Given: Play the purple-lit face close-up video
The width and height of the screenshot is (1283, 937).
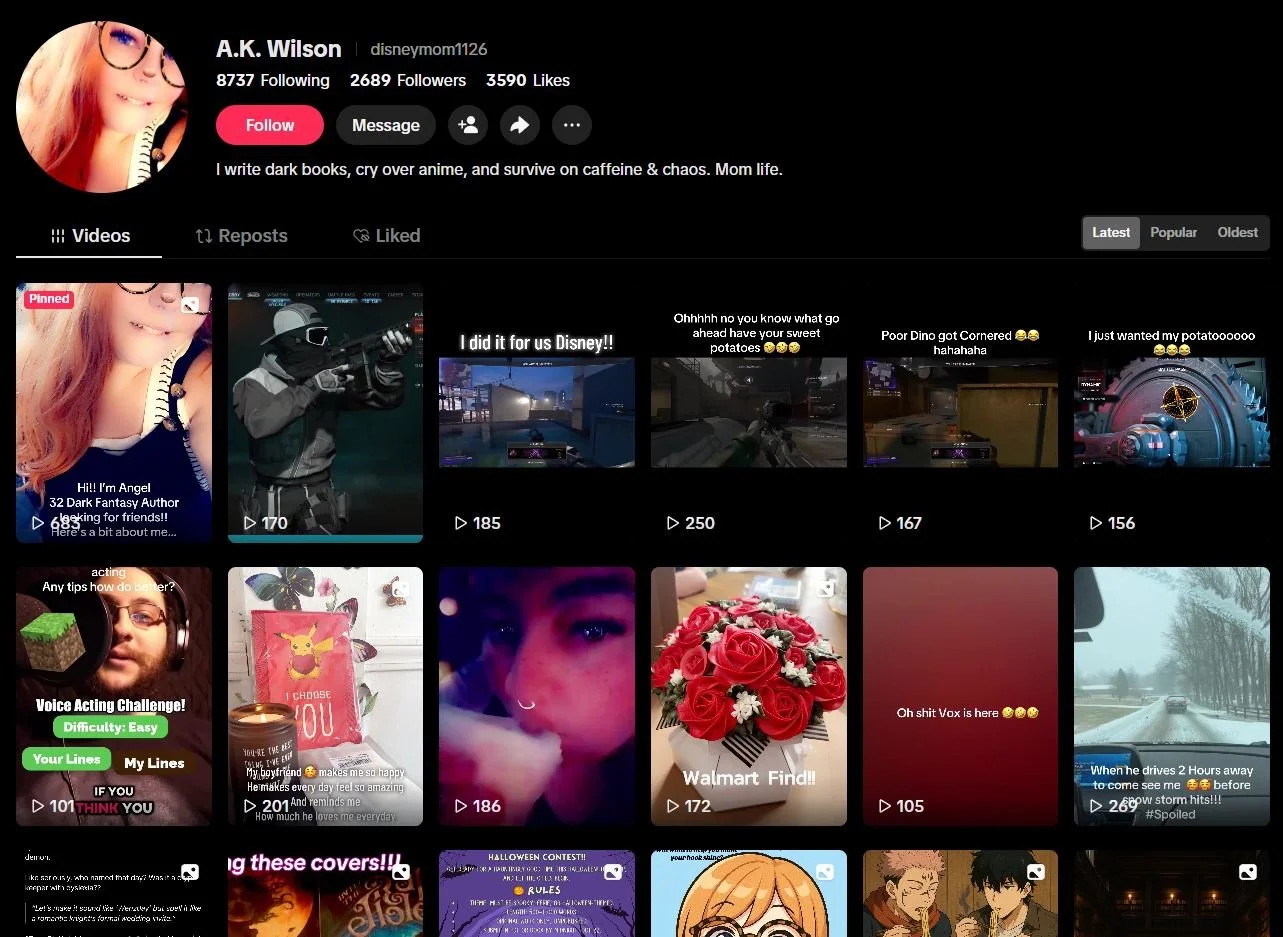Looking at the screenshot, I should coord(537,696).
